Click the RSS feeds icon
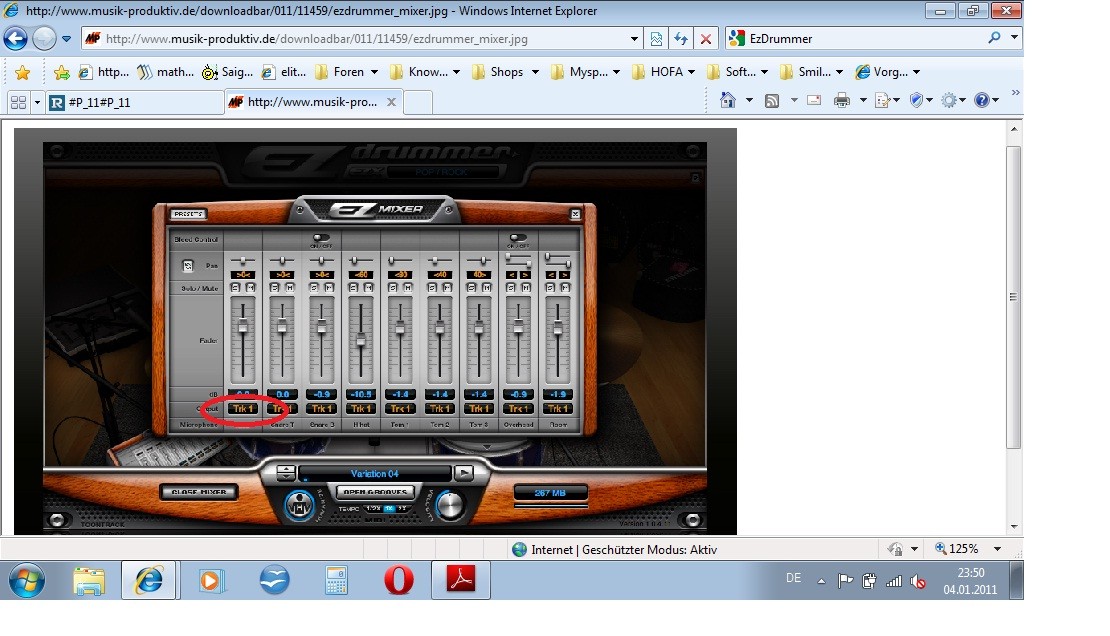Screen dimensions: 1110x636 [x=772, y=101]
